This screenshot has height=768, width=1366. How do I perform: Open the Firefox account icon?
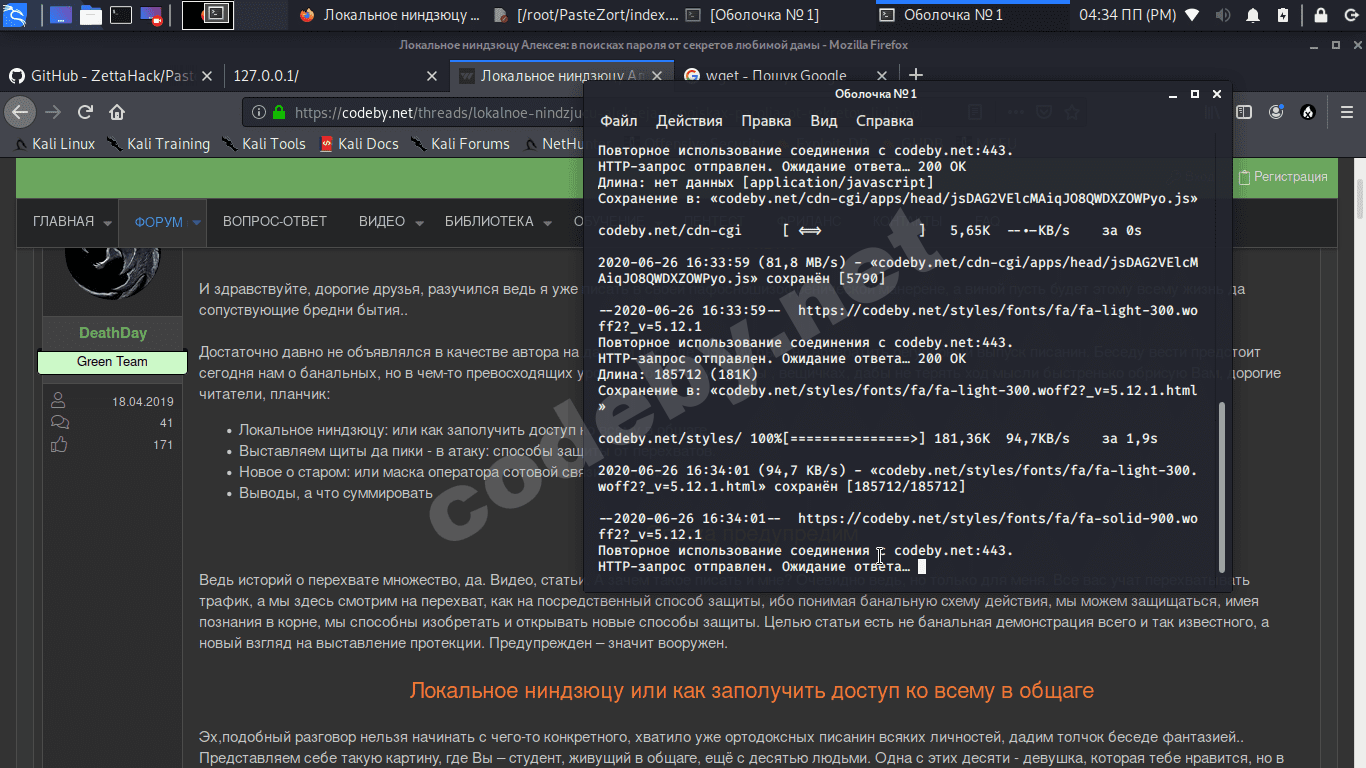1275,113
